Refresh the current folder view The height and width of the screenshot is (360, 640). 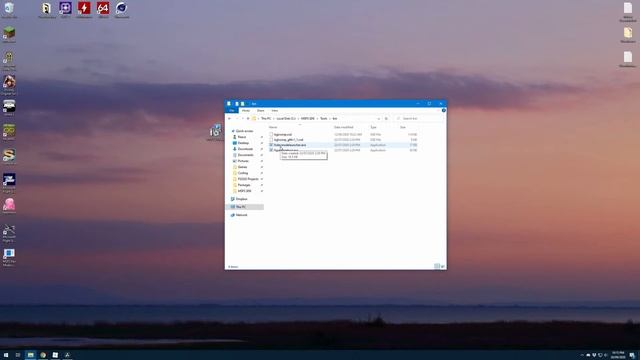386,118
